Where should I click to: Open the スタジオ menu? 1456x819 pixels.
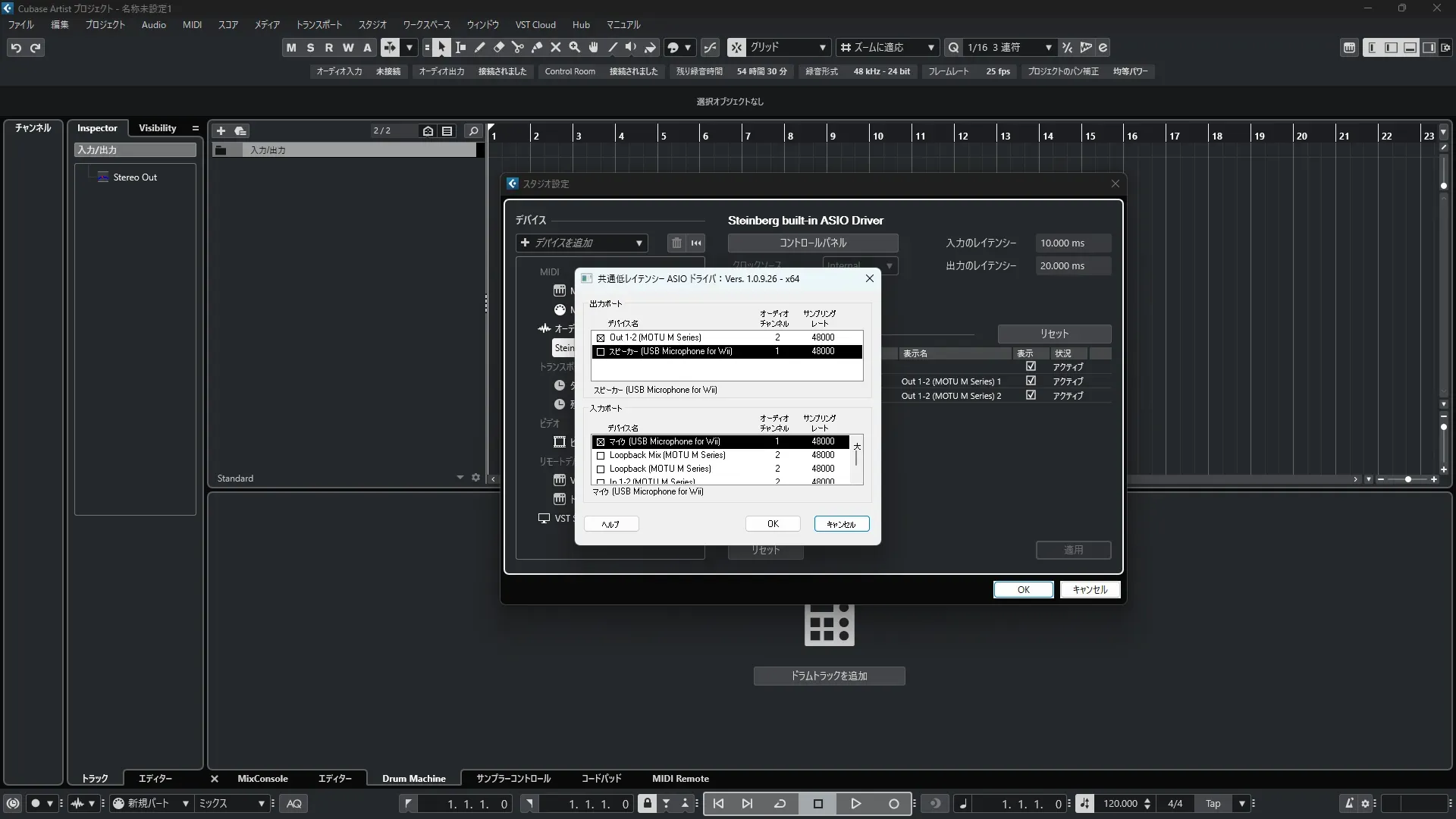coord(372,24)
